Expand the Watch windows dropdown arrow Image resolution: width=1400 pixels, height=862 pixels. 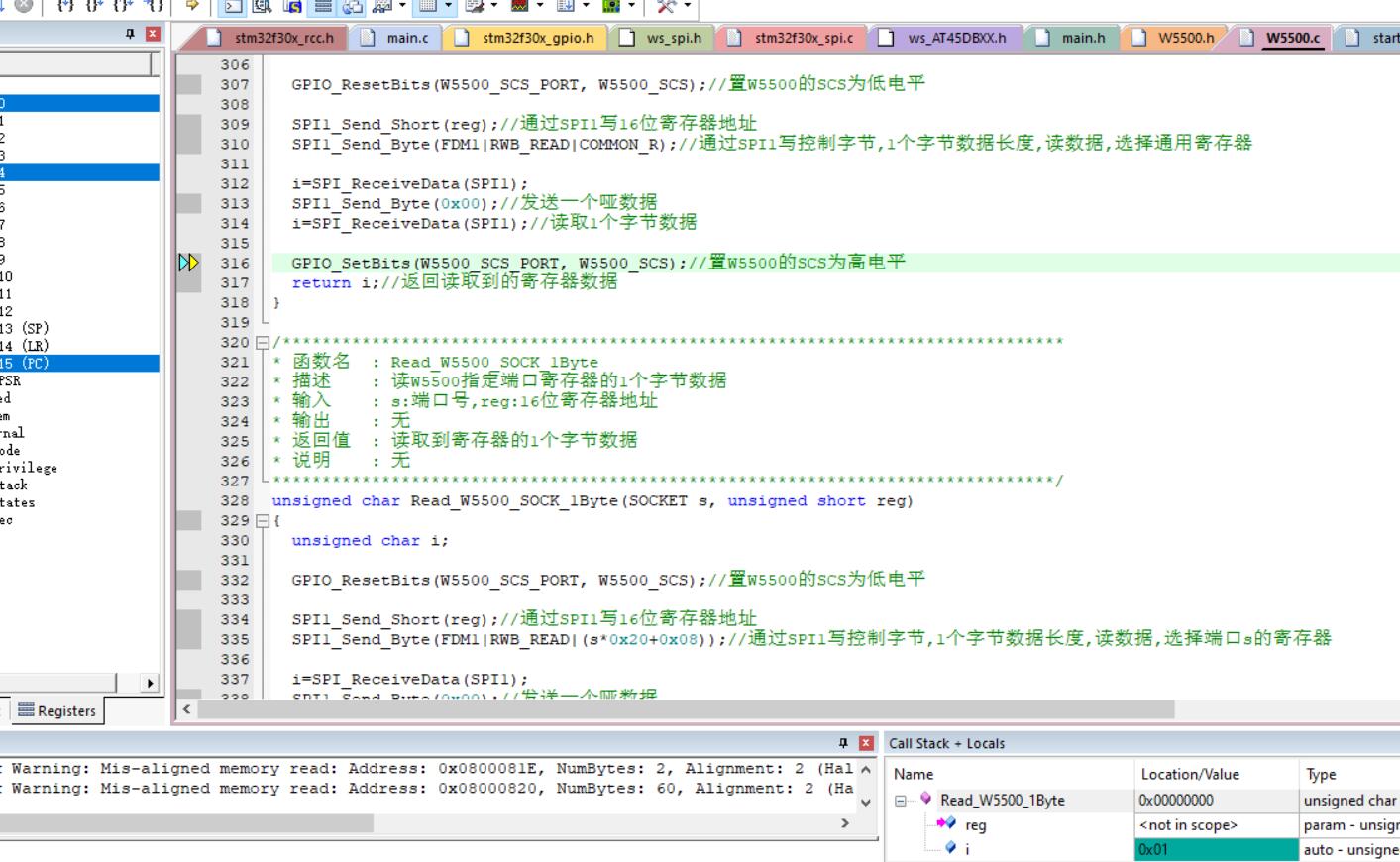click(402, 7)
